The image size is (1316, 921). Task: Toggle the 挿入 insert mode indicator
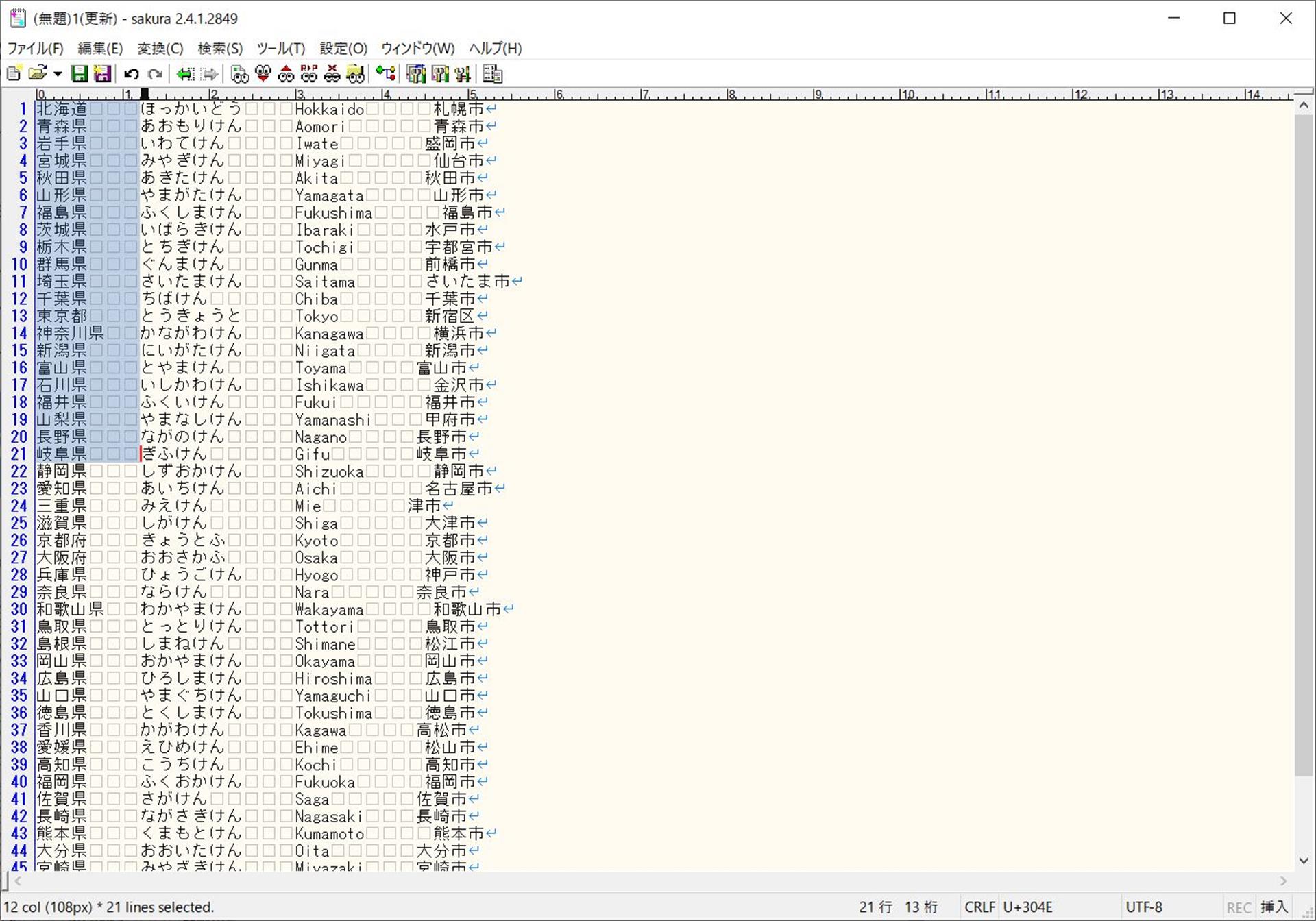(1274, 907)
